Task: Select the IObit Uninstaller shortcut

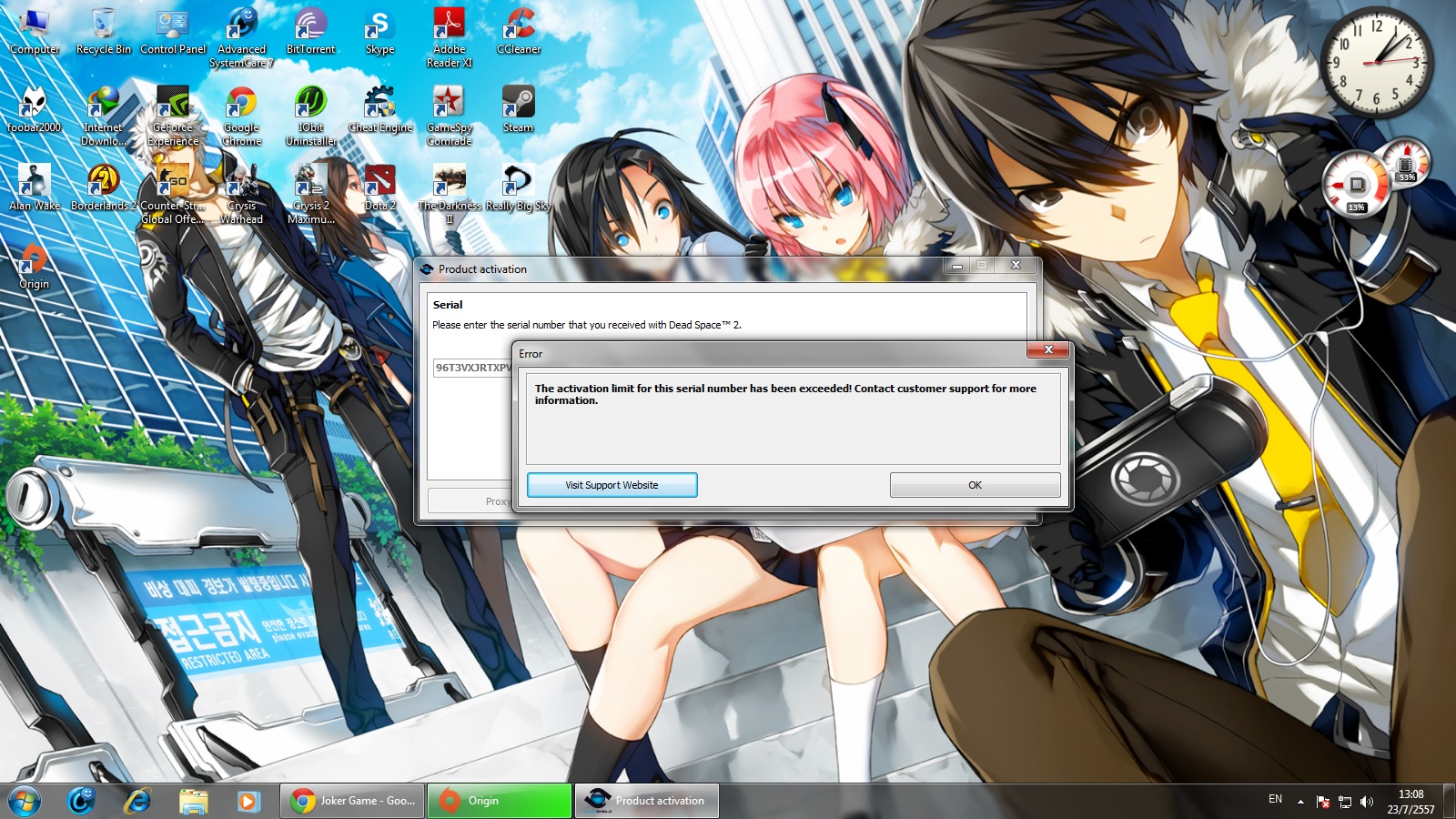Action: (311, 116)
